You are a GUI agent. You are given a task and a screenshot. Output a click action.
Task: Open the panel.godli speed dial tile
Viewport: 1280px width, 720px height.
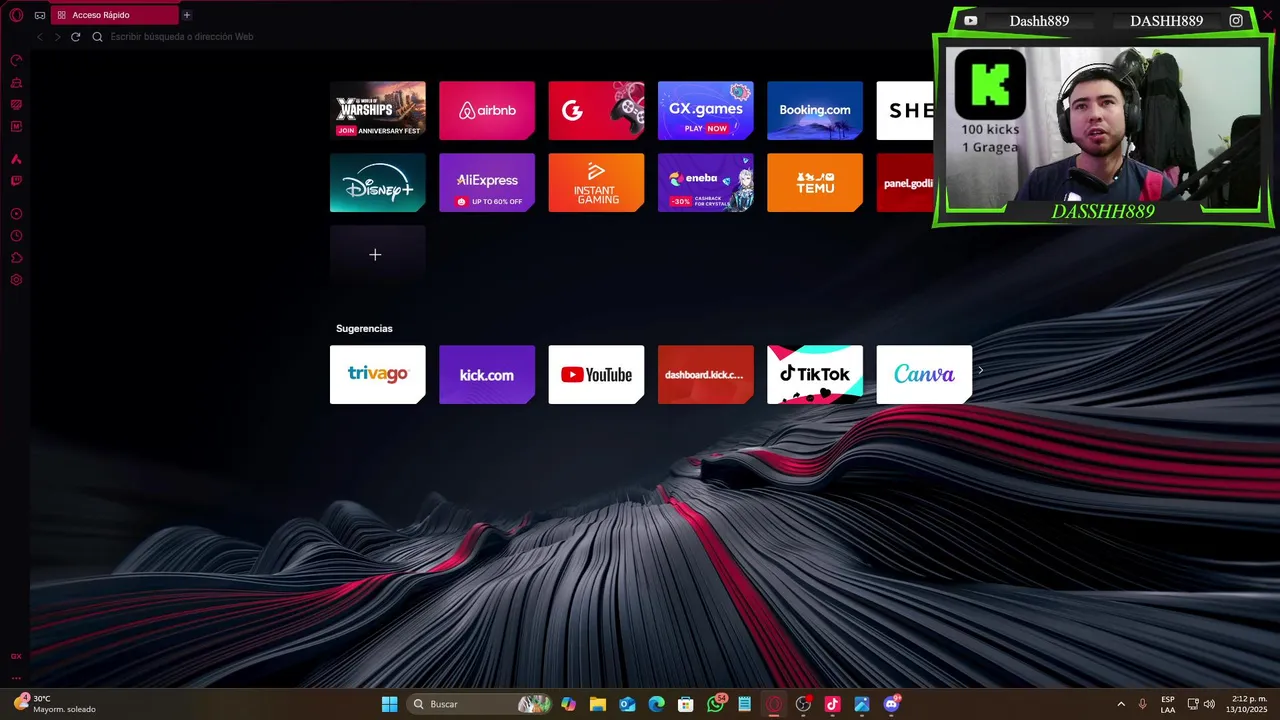pos(905,182)
